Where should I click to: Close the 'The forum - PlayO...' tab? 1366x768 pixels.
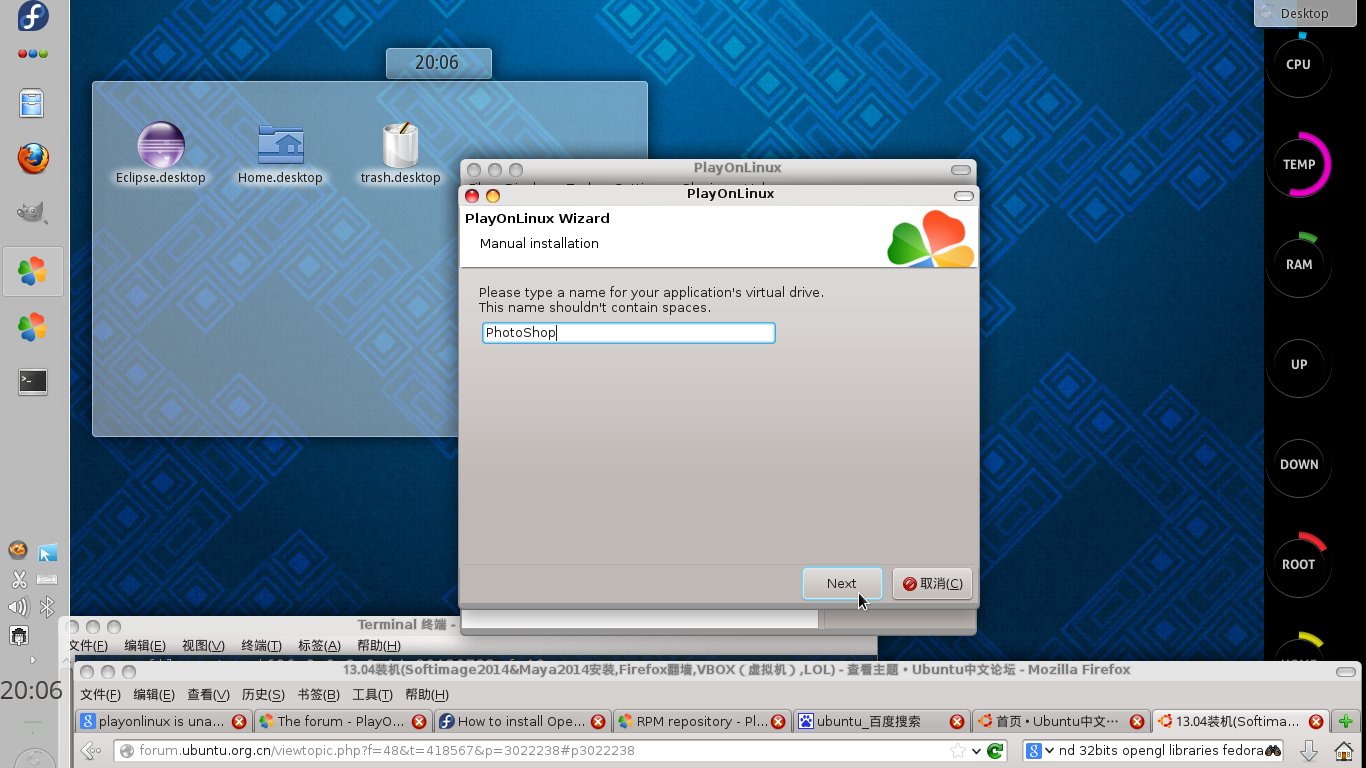[419, 721]
